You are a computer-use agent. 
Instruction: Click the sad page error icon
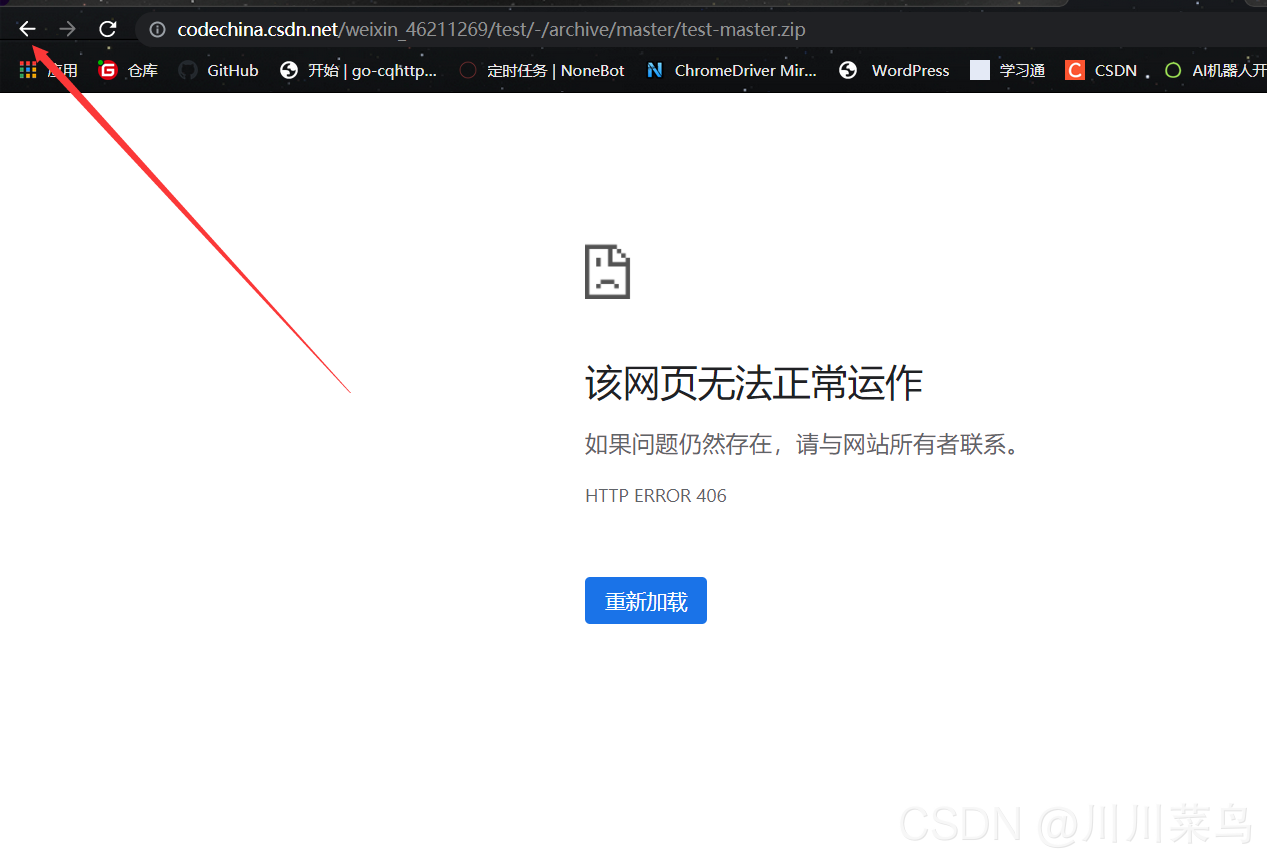(607, 272)
